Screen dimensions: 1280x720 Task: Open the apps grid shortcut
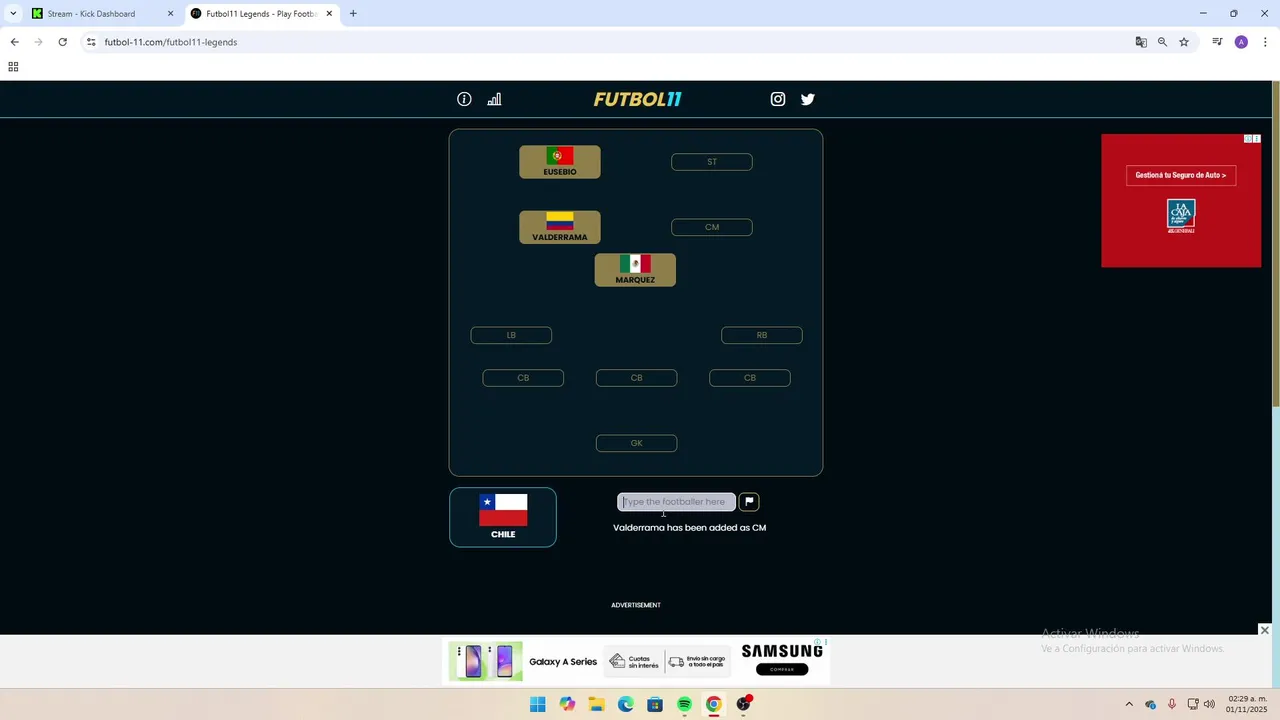tap(13, 67)
